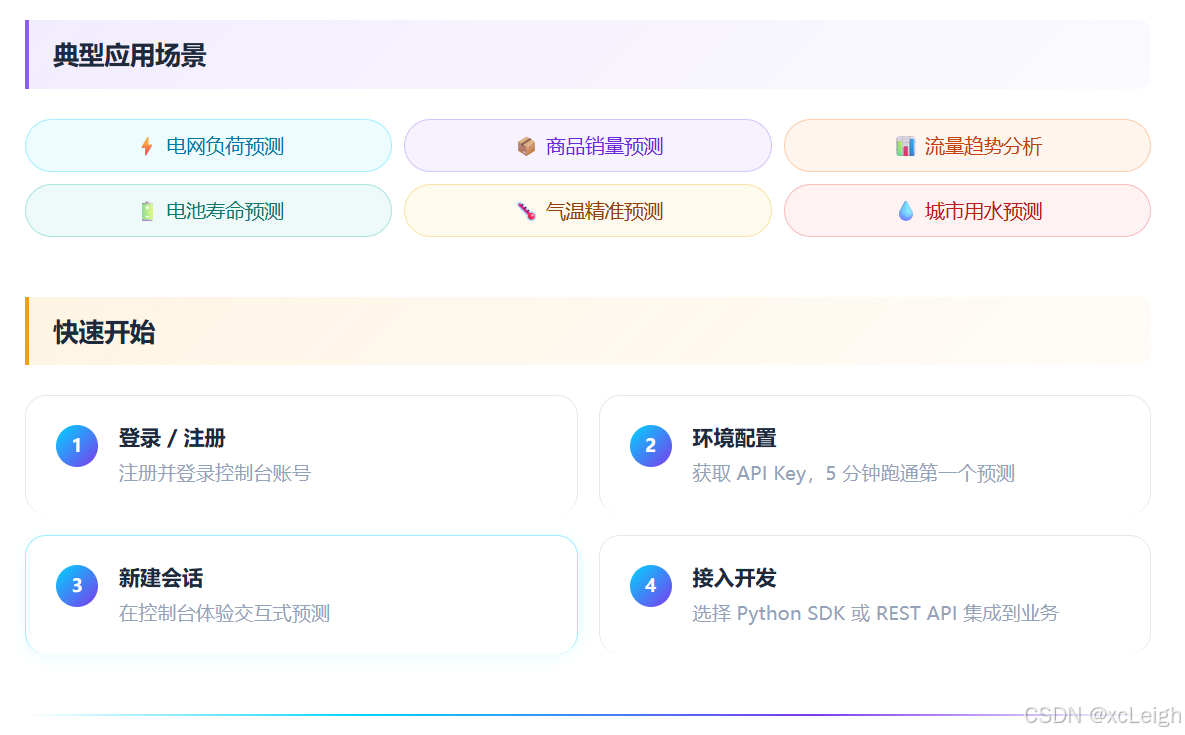1185x735 pixels.
Task: Select the 电池寿命预测 scenario pill
Action: click(209, 211)
